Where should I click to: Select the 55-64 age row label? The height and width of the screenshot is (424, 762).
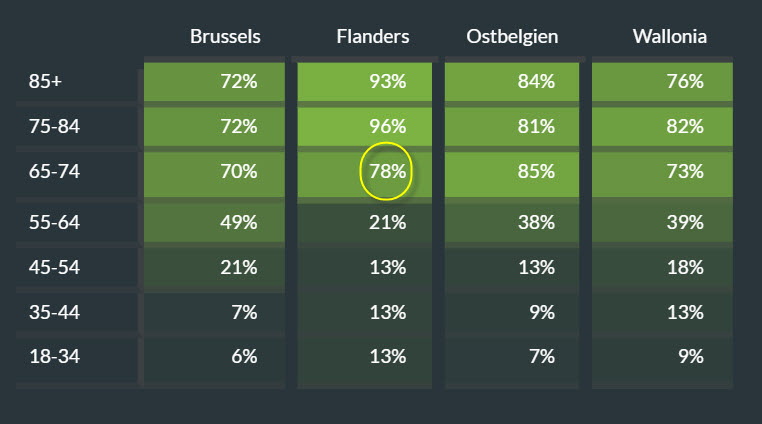pos(54,222)
